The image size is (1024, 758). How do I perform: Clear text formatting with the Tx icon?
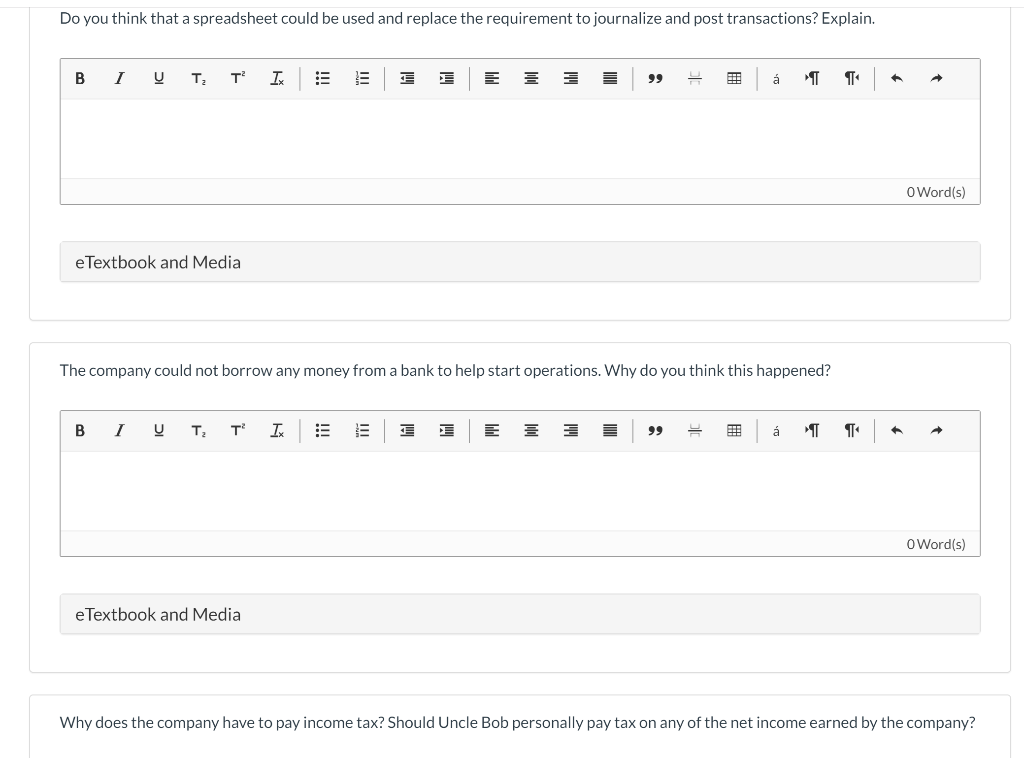click(277, 78)
